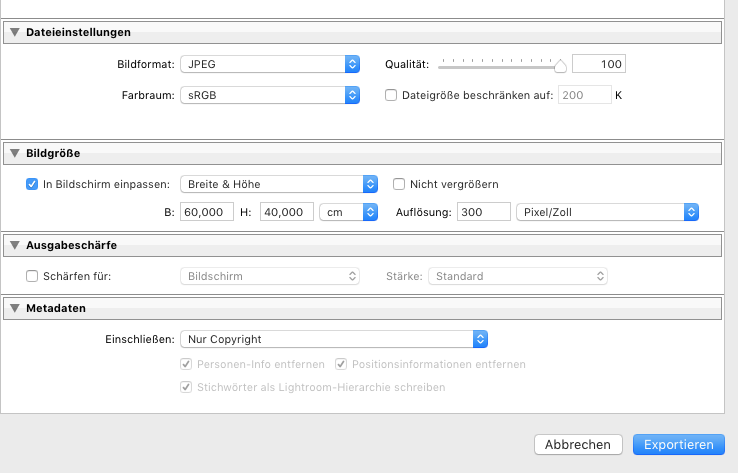
Task: Uncheck In Bildschirm einpassen
Action: click(x=31, y=184)
